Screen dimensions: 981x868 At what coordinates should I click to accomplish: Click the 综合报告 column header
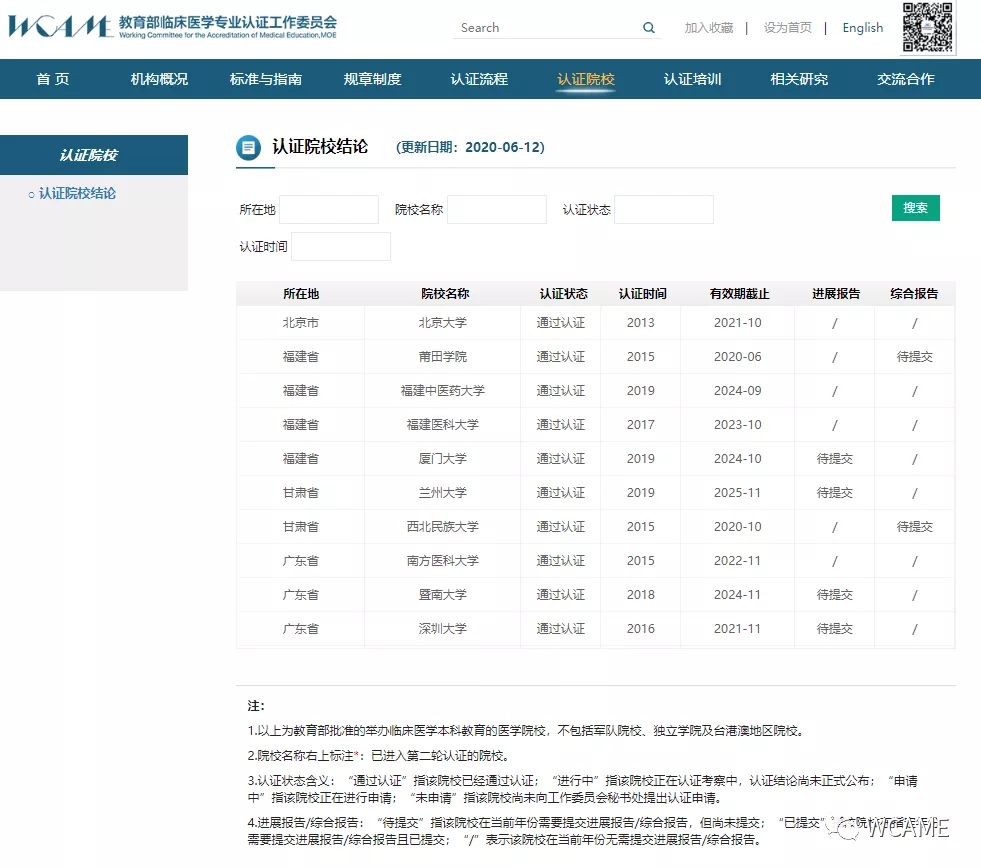click(x=914, y=294)
